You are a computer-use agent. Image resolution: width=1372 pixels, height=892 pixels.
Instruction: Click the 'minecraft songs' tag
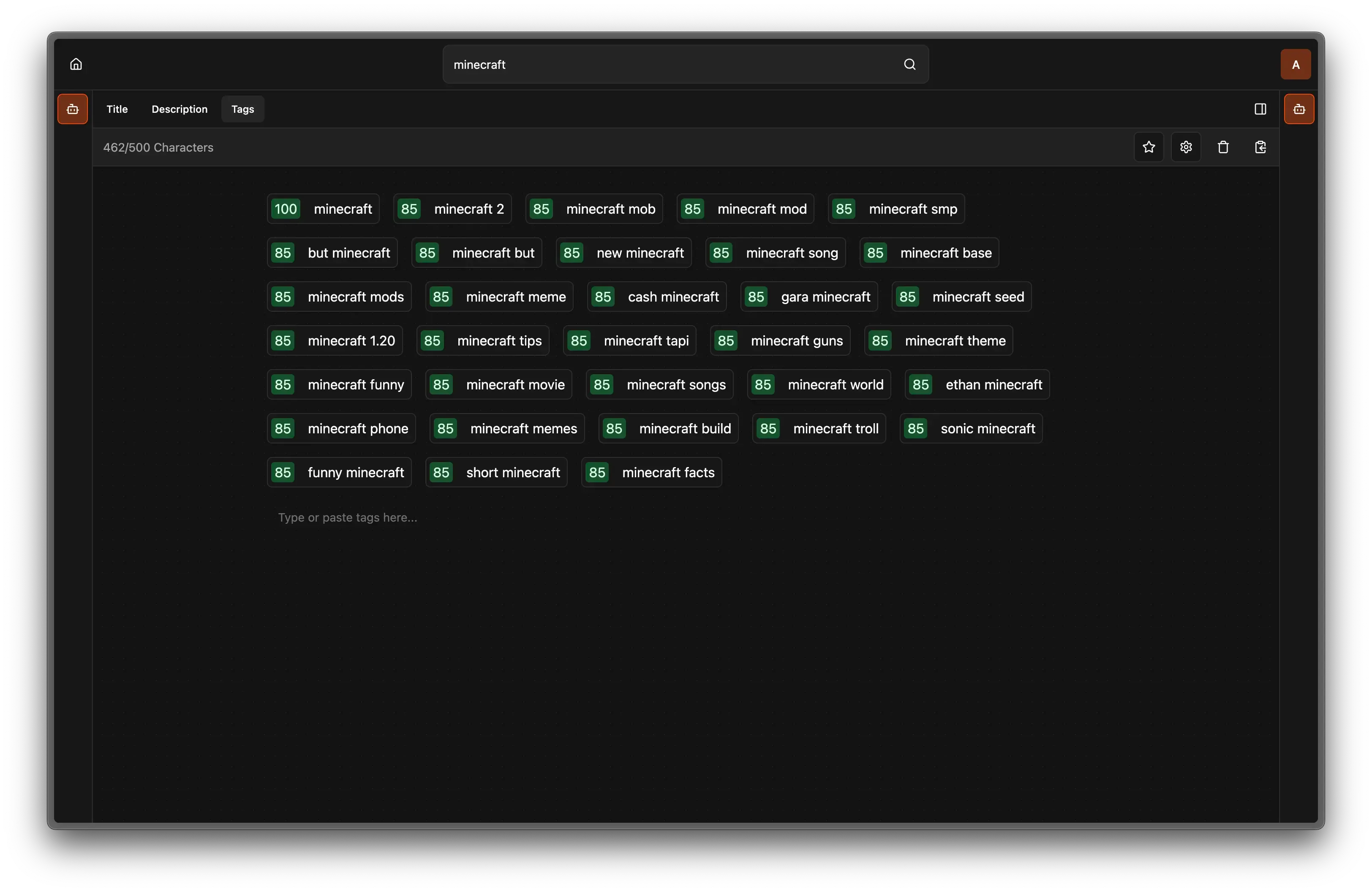(x=659, y=384)
